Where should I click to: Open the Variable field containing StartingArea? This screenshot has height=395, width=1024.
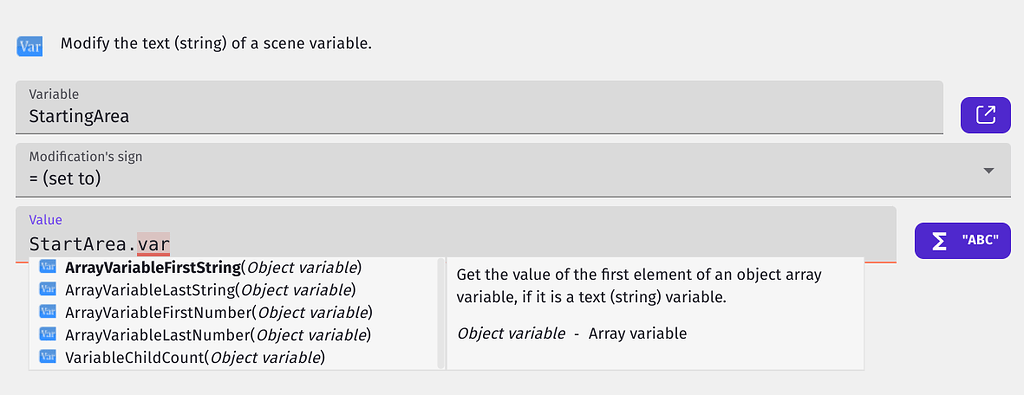click(479, 107)
